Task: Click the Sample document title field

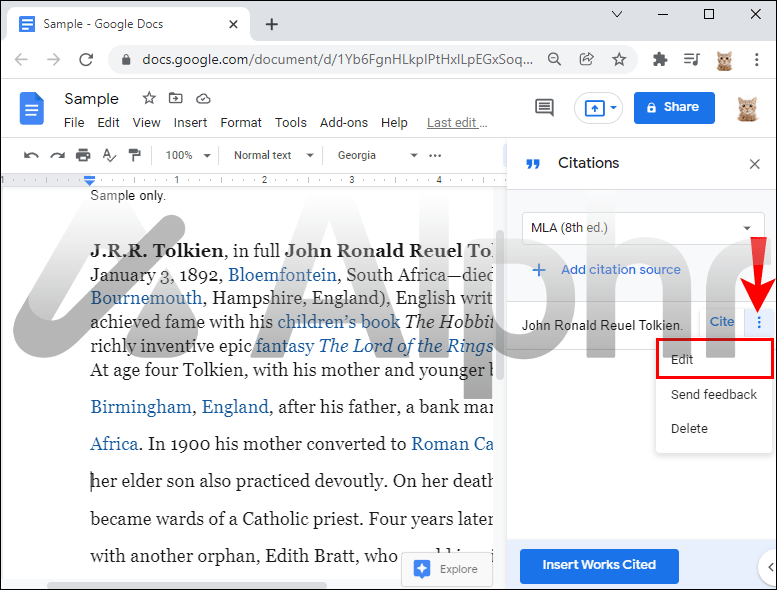Action: pos(91,99)
